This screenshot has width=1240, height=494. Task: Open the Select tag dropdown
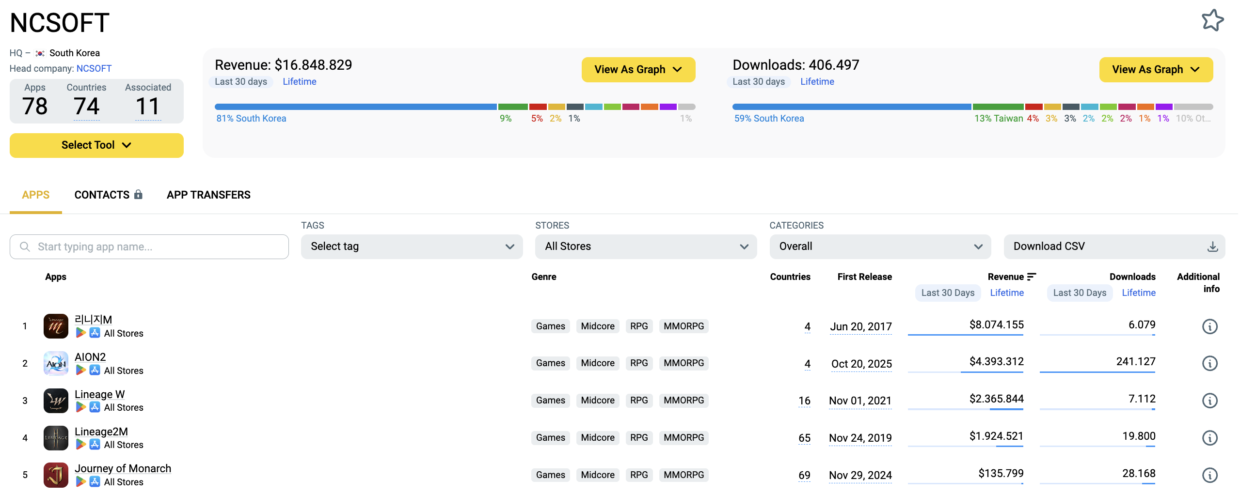pos(411,247)
